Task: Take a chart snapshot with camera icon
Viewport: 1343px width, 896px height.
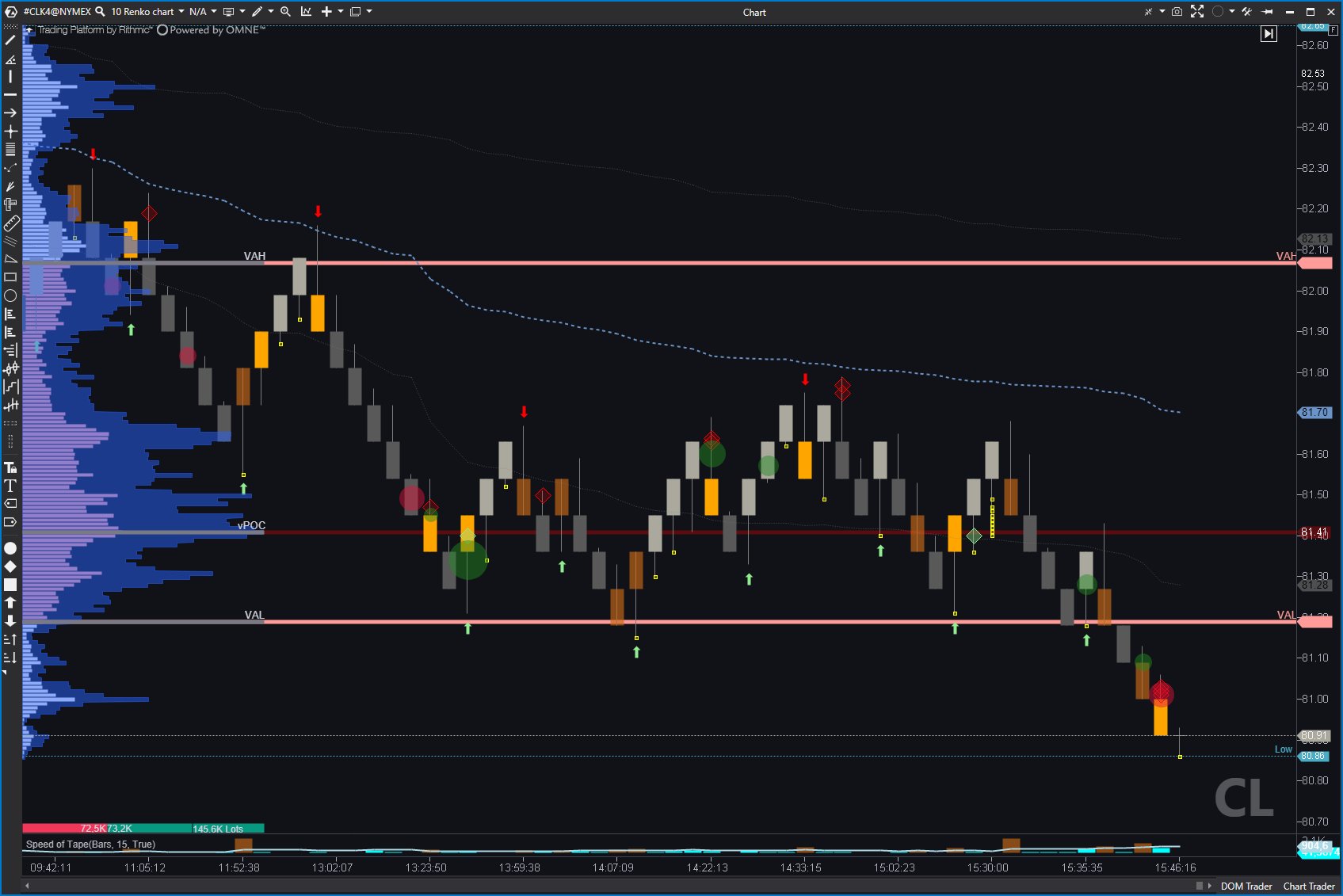Action: tap(1177, 12)
